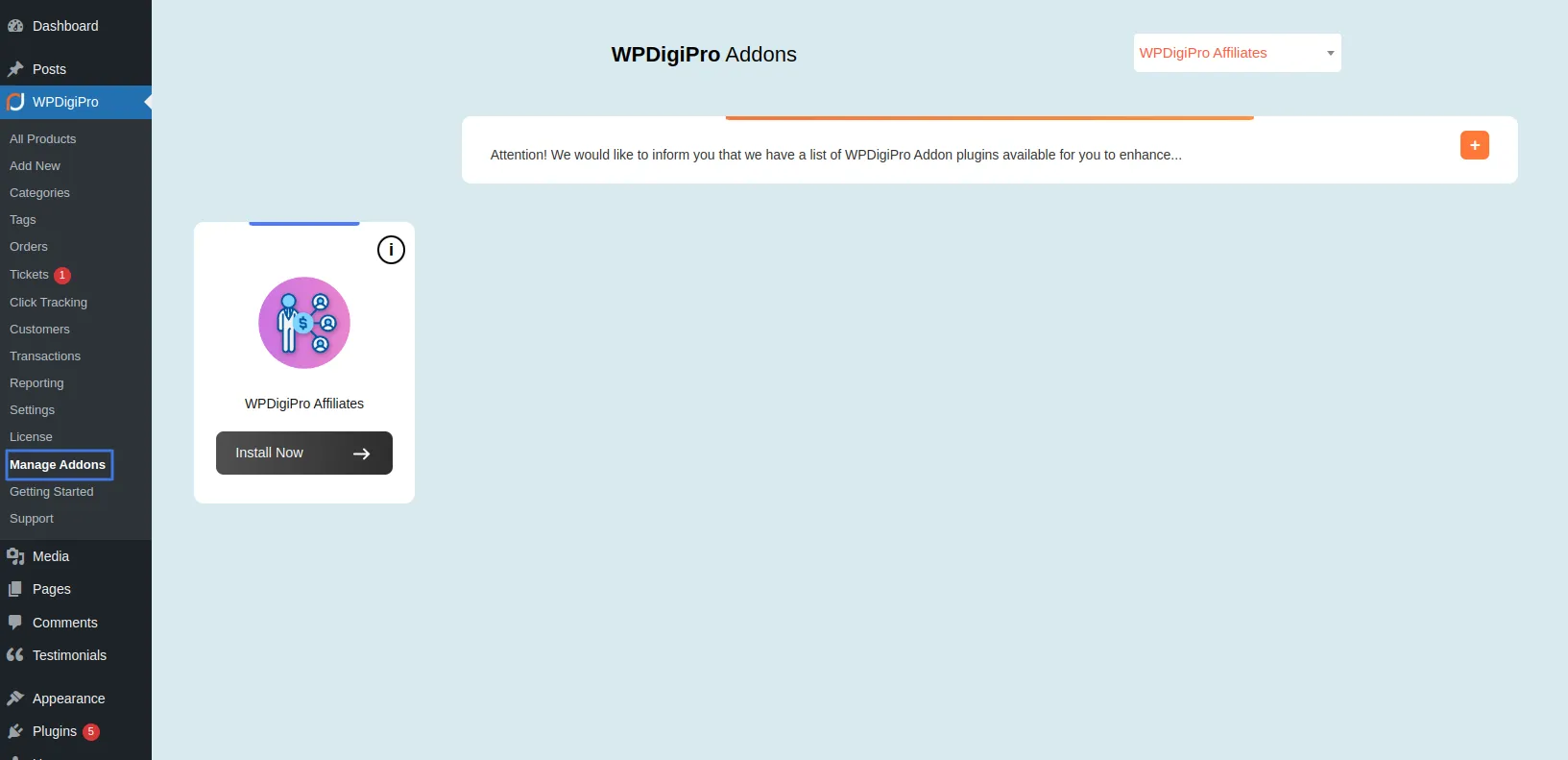
Task: Open Support submenu item
Action: click(32, 519)
